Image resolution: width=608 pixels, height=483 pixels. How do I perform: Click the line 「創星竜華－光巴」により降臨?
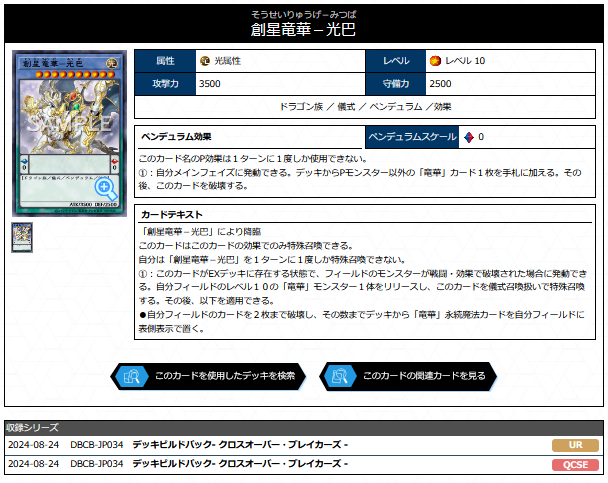click(200, 232)
